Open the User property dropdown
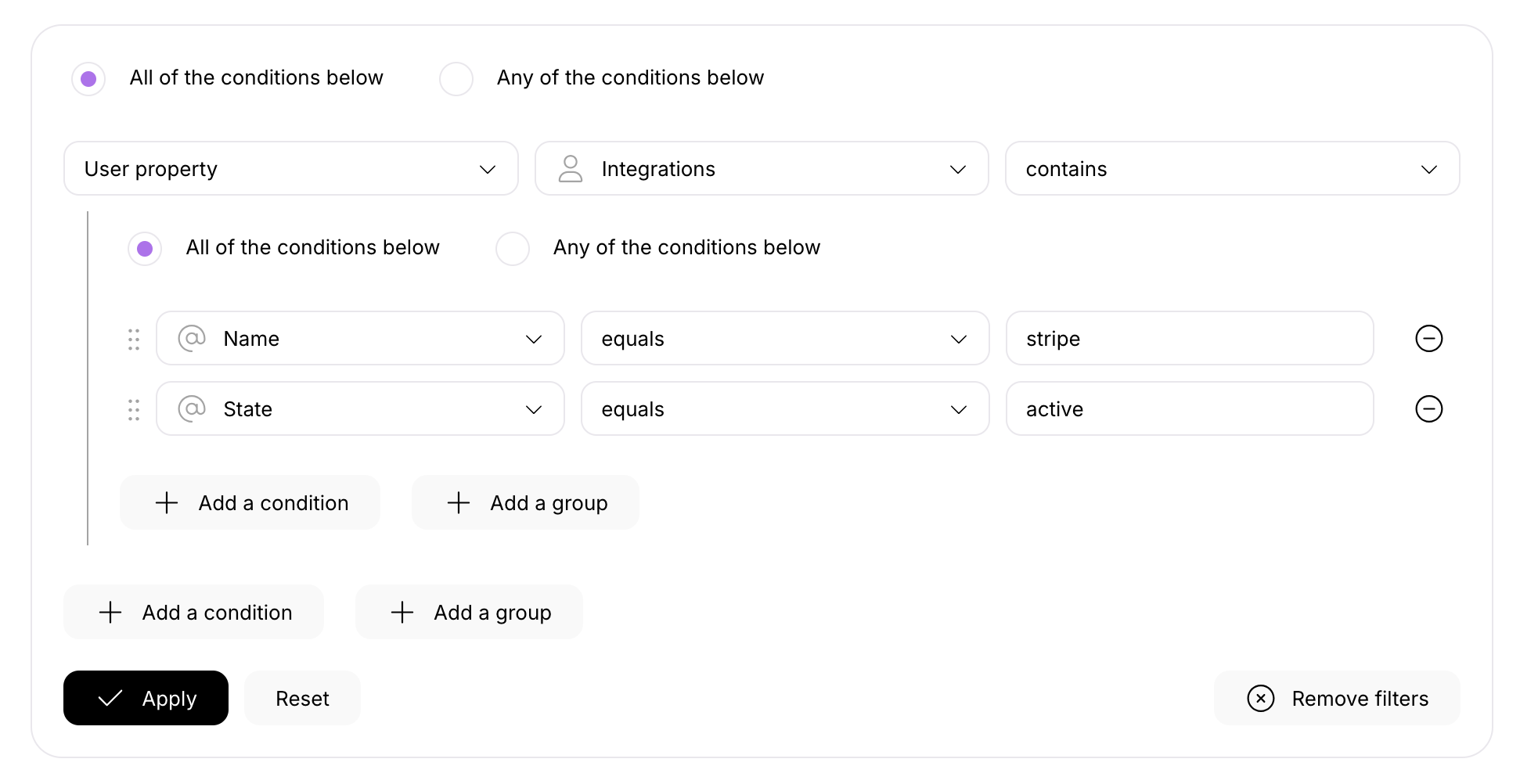The image size is (1520, 784). pyautogui.click(x=290, y=169)
